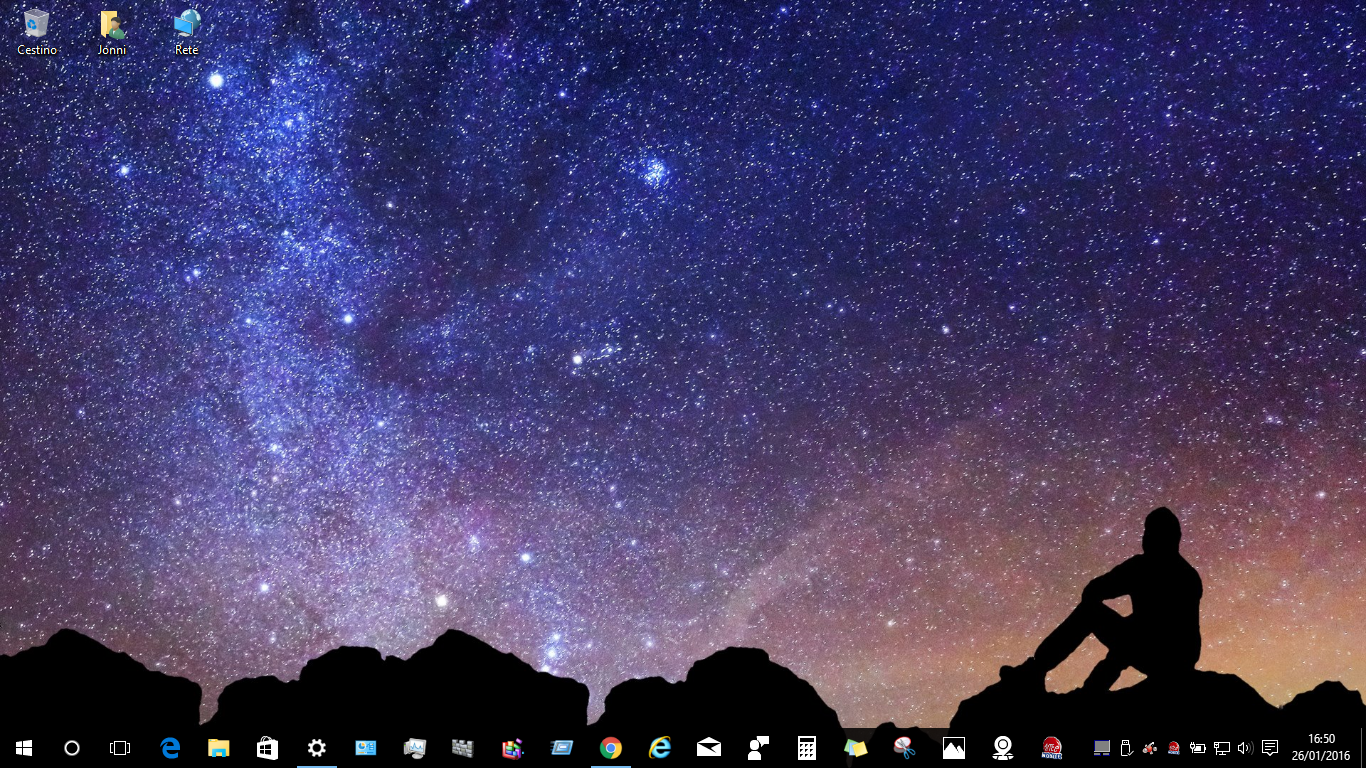Launch Cortana search
This screenshot has height=768, width=1366.
pyautogui.click(x=70, y=748)
